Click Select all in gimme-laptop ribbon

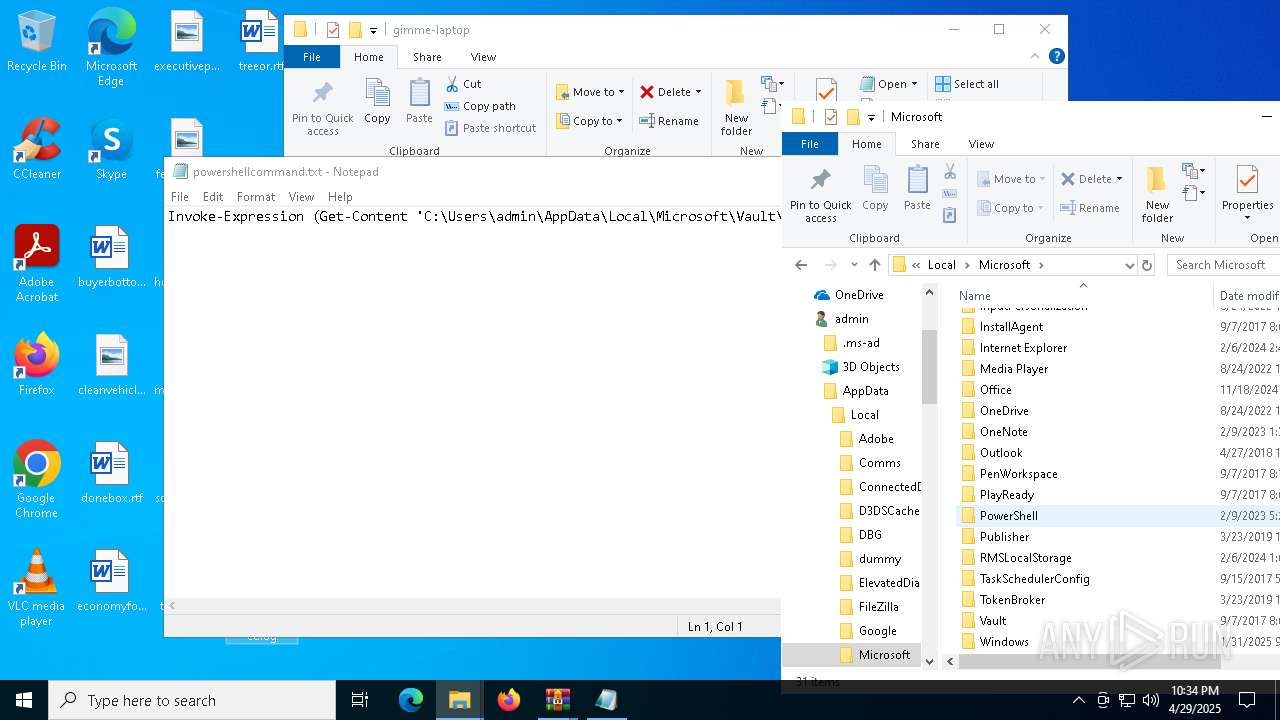(966, 84)
